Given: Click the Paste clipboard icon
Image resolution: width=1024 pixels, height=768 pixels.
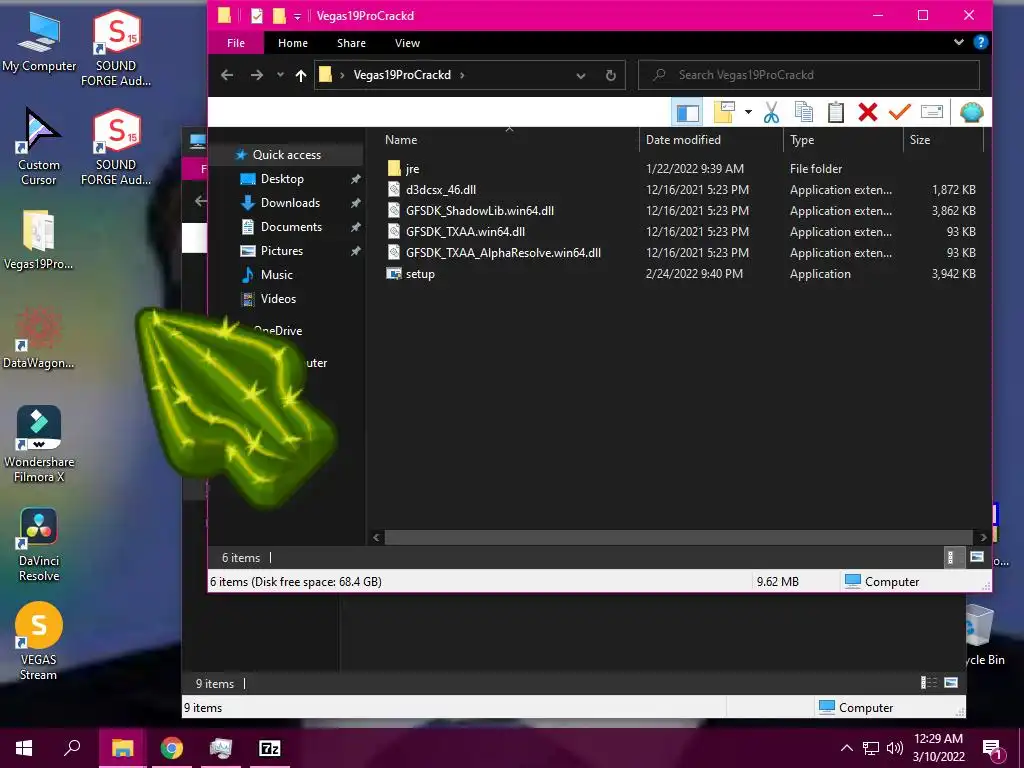Looking at the screenshot, I should click(x=836, y=112).
